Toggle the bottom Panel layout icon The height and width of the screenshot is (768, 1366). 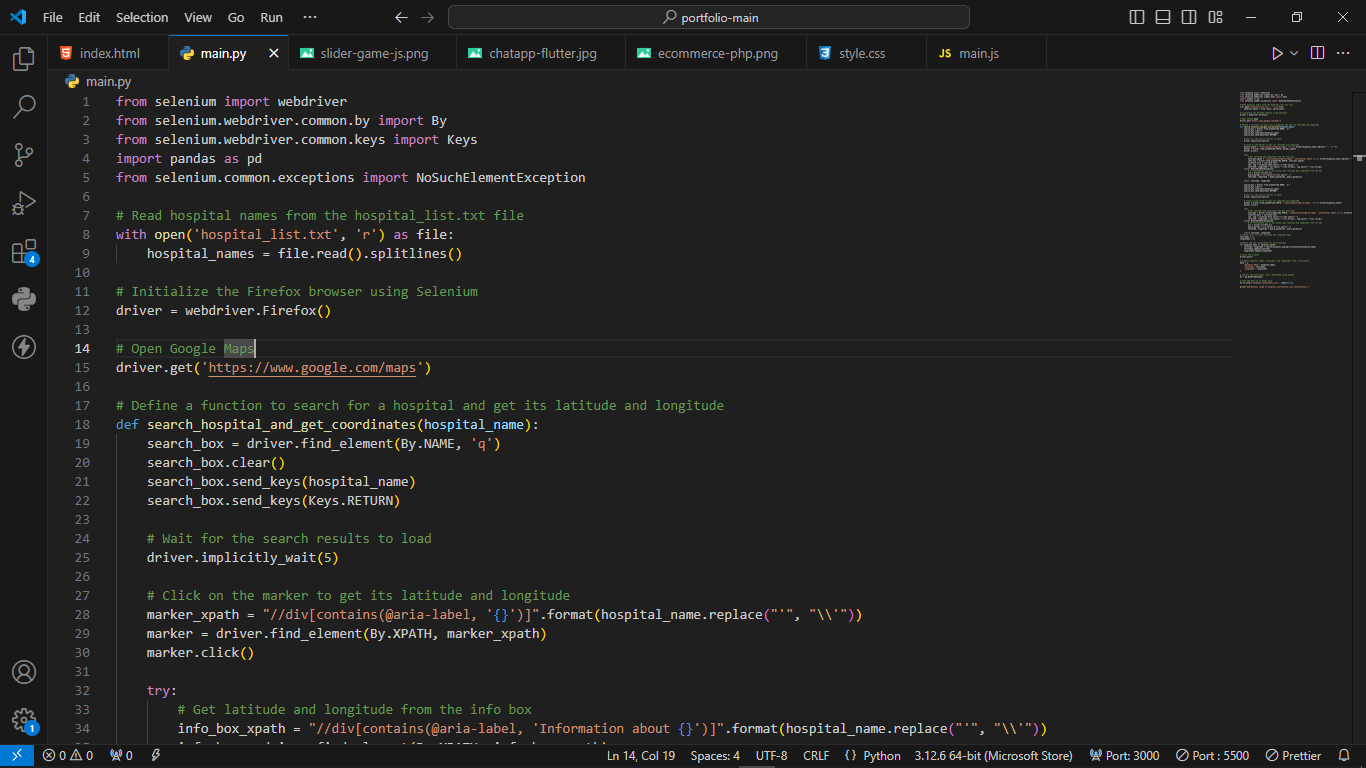click(x=1163, y=17)
